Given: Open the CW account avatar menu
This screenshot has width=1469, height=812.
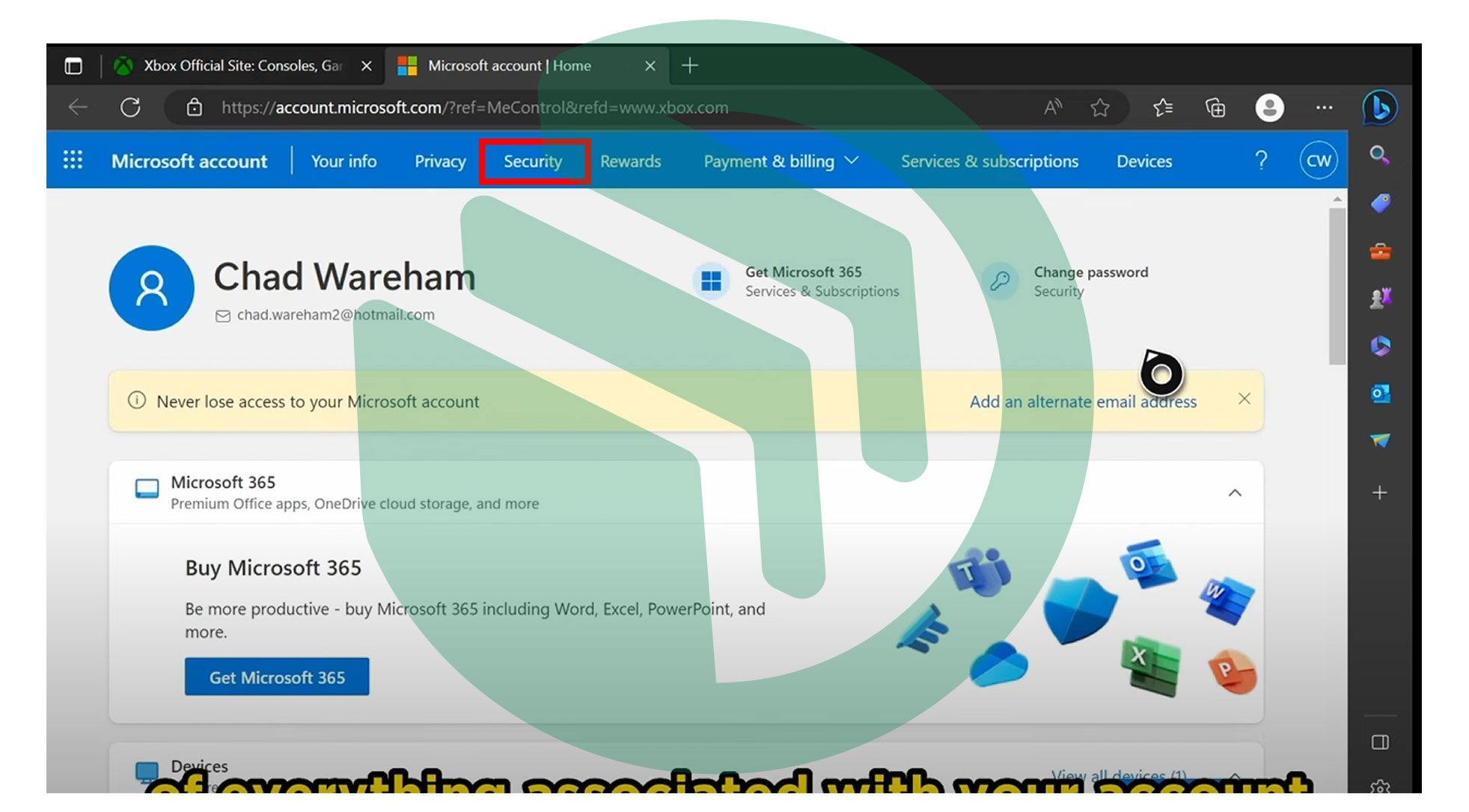Looking at the screenshot, I should point(1318,160).
